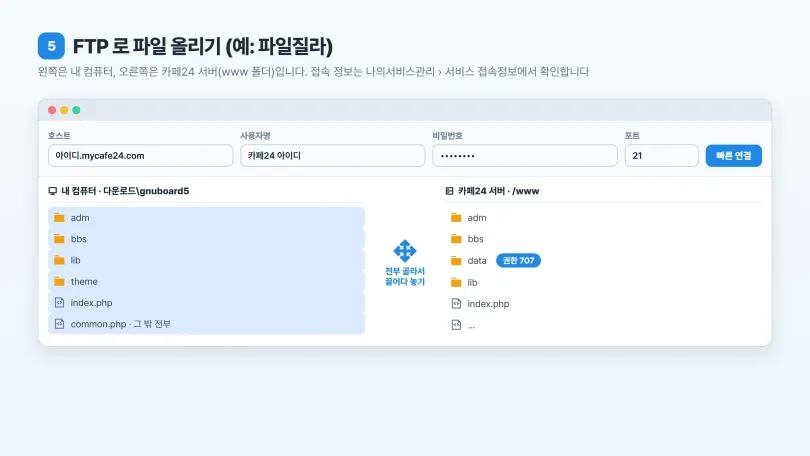Select 'adm' folder name in local pane
The height and width of the screenshot is (456, 810).
(80, 217)
